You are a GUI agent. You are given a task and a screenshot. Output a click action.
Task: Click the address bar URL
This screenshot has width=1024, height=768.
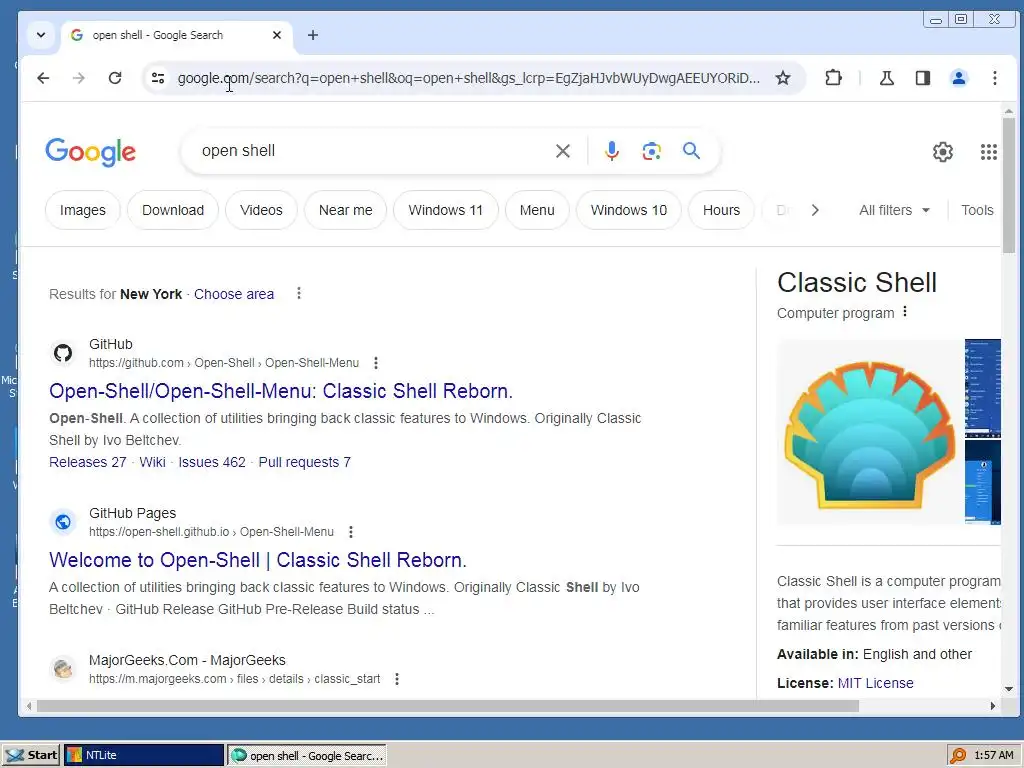pyautogui.click(x=468, y=78)
